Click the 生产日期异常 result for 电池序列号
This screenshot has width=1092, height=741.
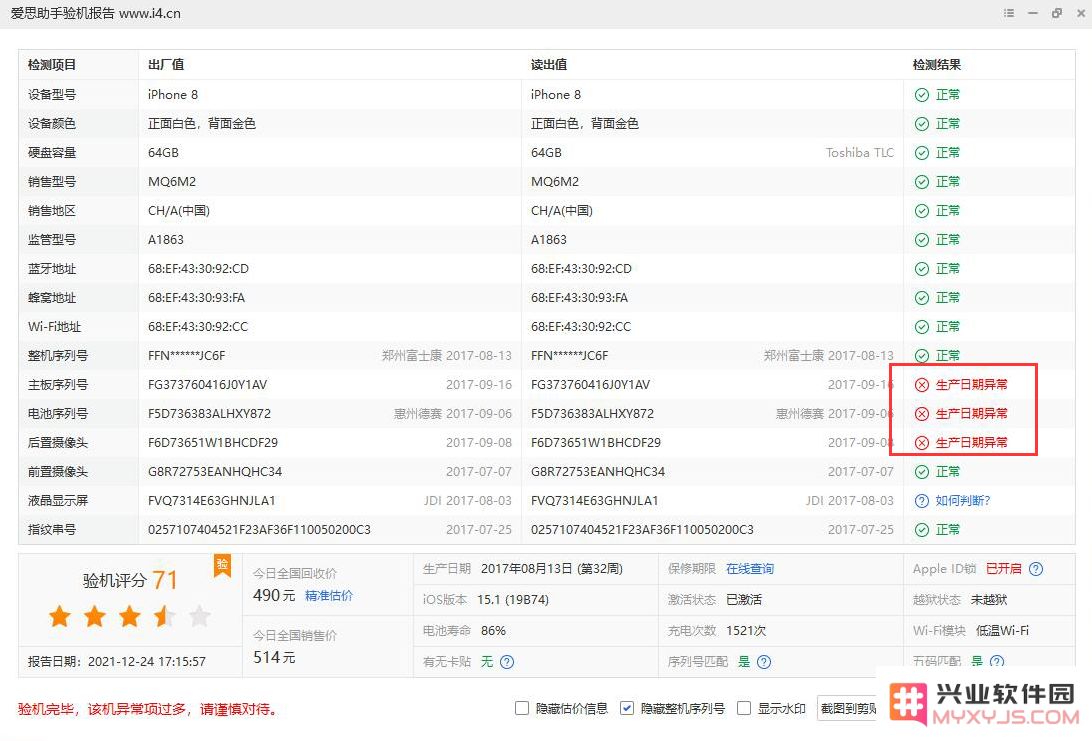coord(972,414)
